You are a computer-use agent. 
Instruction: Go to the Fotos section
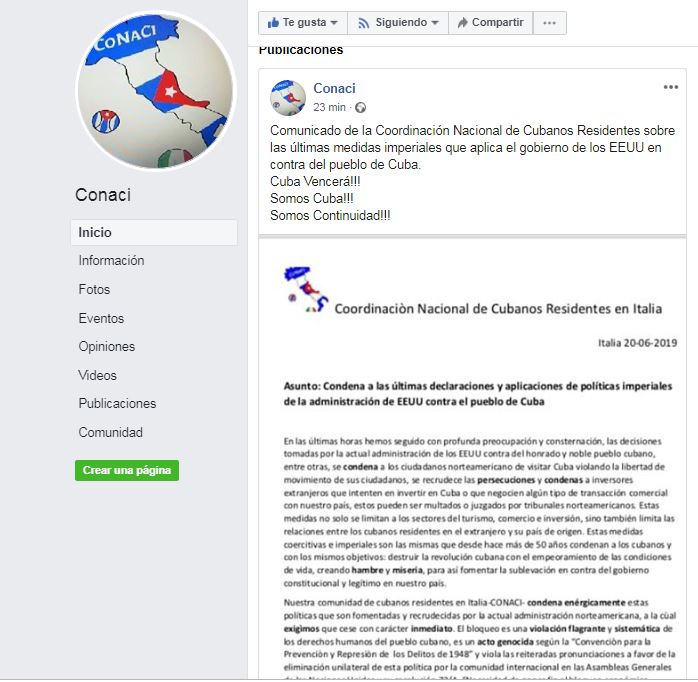94,289
